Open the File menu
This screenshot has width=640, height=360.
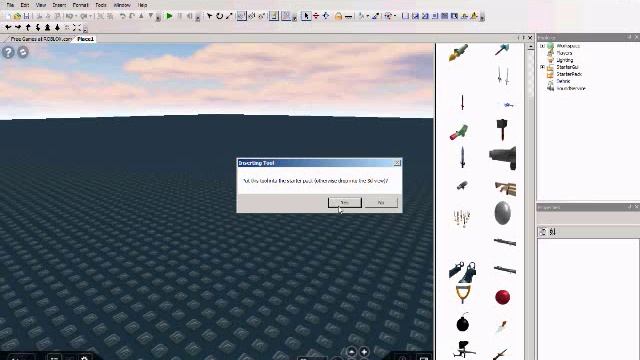(x=10, y=5)
